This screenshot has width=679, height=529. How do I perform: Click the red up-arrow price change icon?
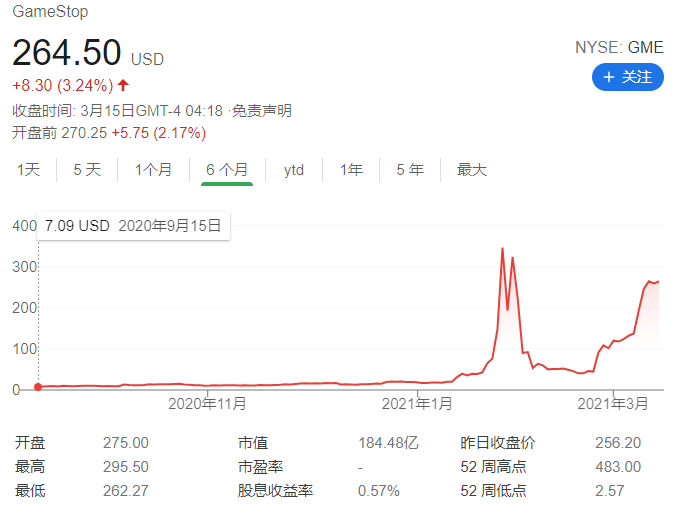[123, 85]
